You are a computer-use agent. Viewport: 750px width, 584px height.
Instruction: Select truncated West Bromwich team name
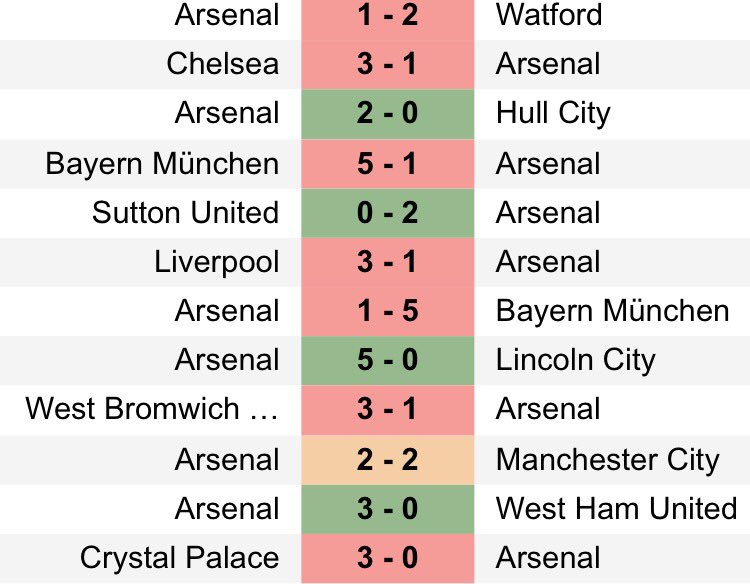152,409
